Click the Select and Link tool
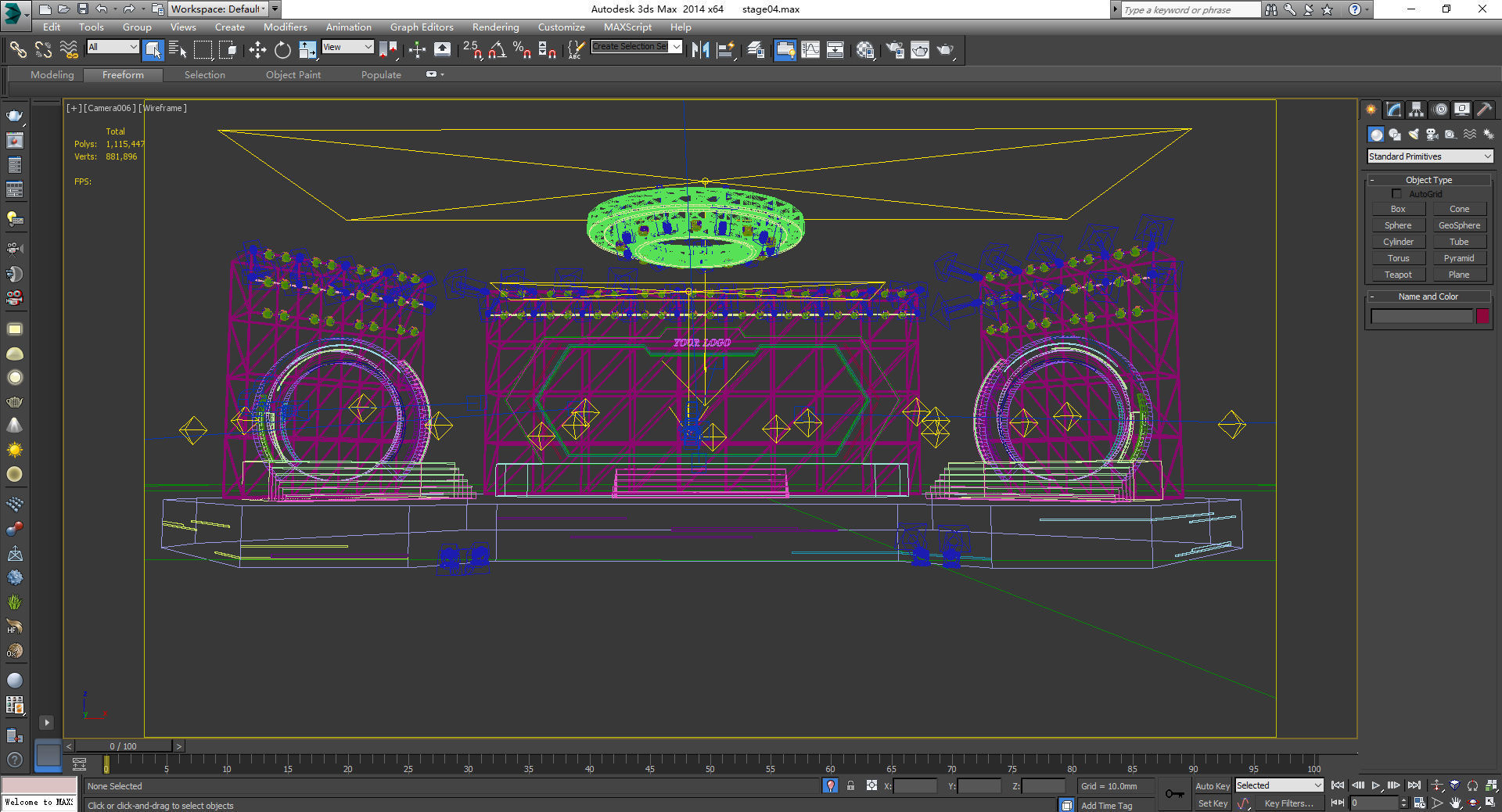Viewport: 1502px width, 812px height. click(x=17, y=50)
